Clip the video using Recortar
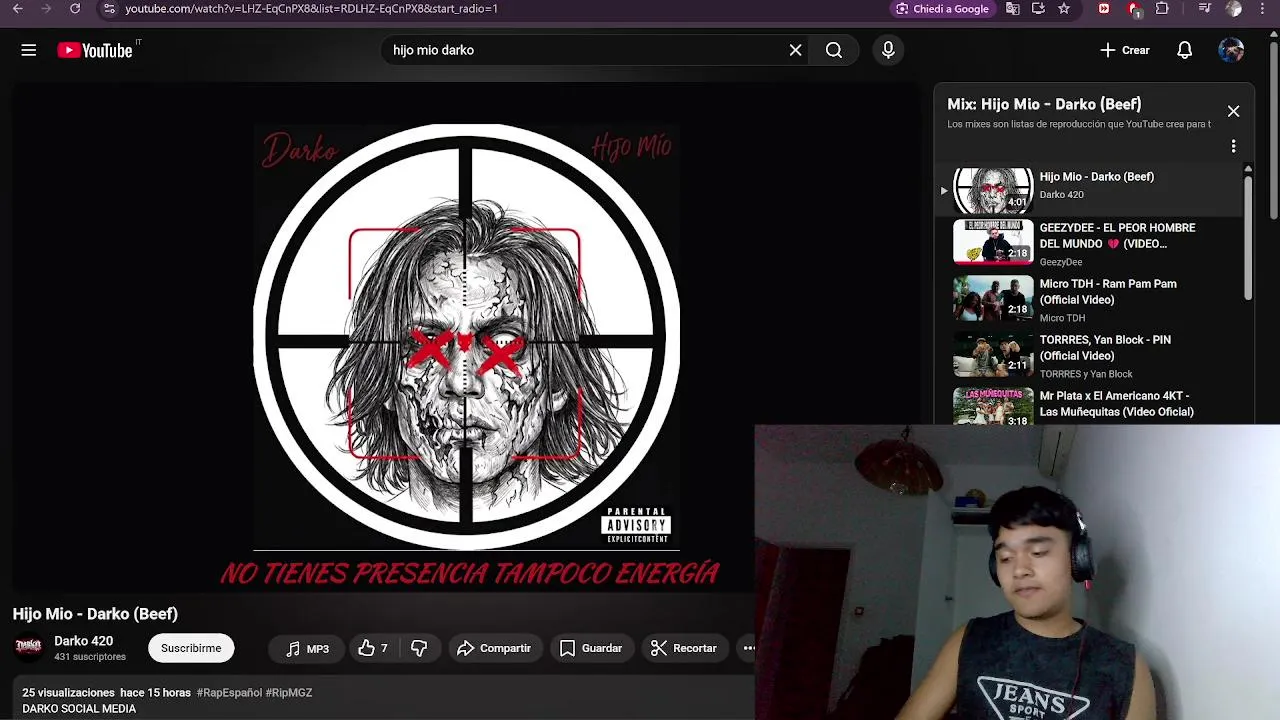Viewport: 1280px width, 720px height. (684, 648)
